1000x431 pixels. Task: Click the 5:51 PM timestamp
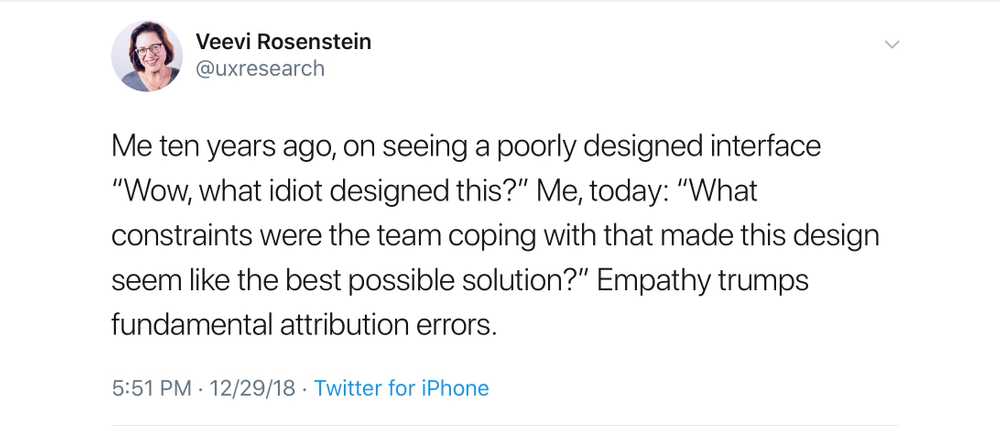pos(150,388)
